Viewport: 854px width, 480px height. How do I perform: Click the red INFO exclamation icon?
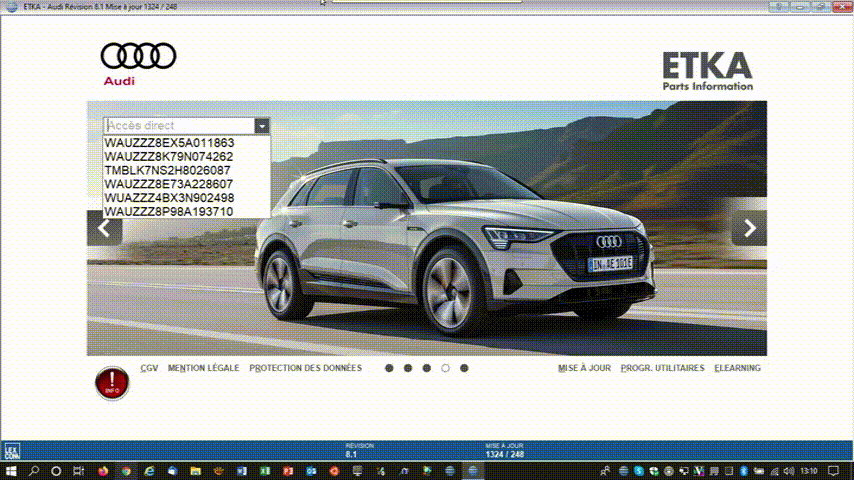pyautogui.click(x=112, y=384)
